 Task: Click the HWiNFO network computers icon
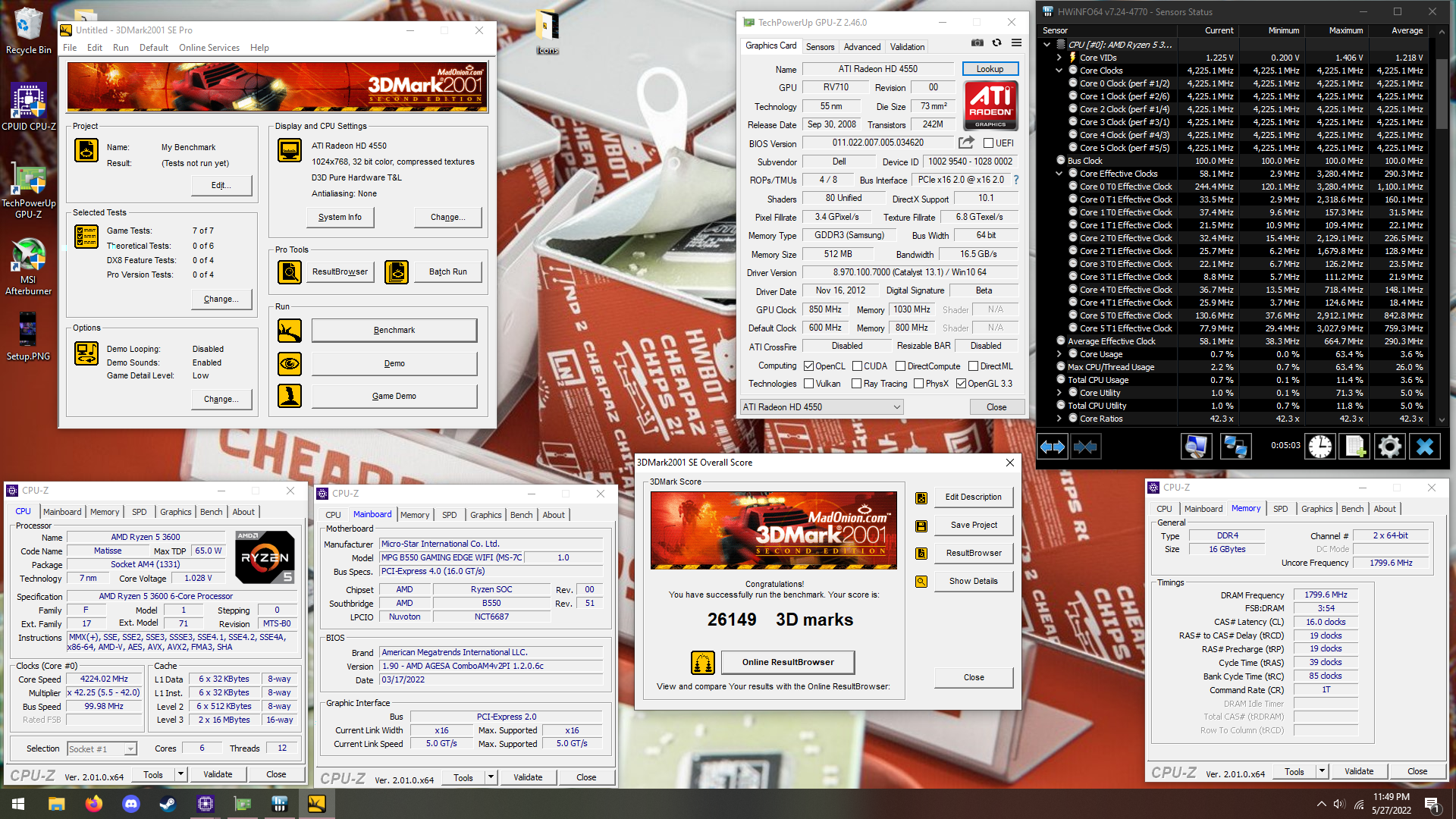click(x=1235, y=447)
